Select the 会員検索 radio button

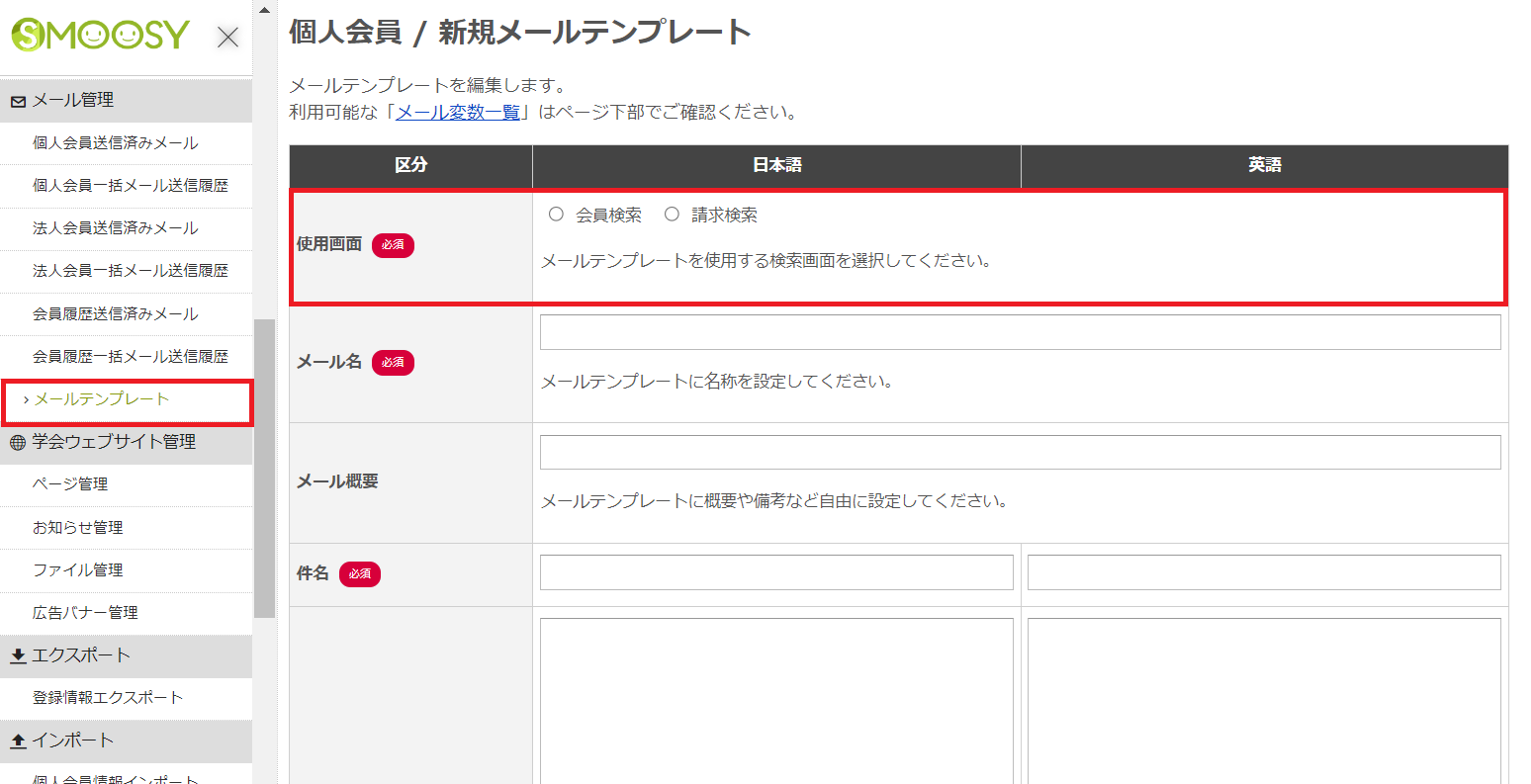[556, 214]
